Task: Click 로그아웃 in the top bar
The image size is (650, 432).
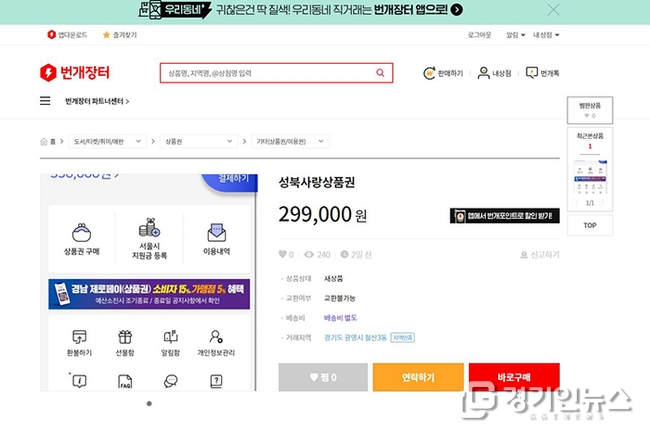Action: coord(479,35)
